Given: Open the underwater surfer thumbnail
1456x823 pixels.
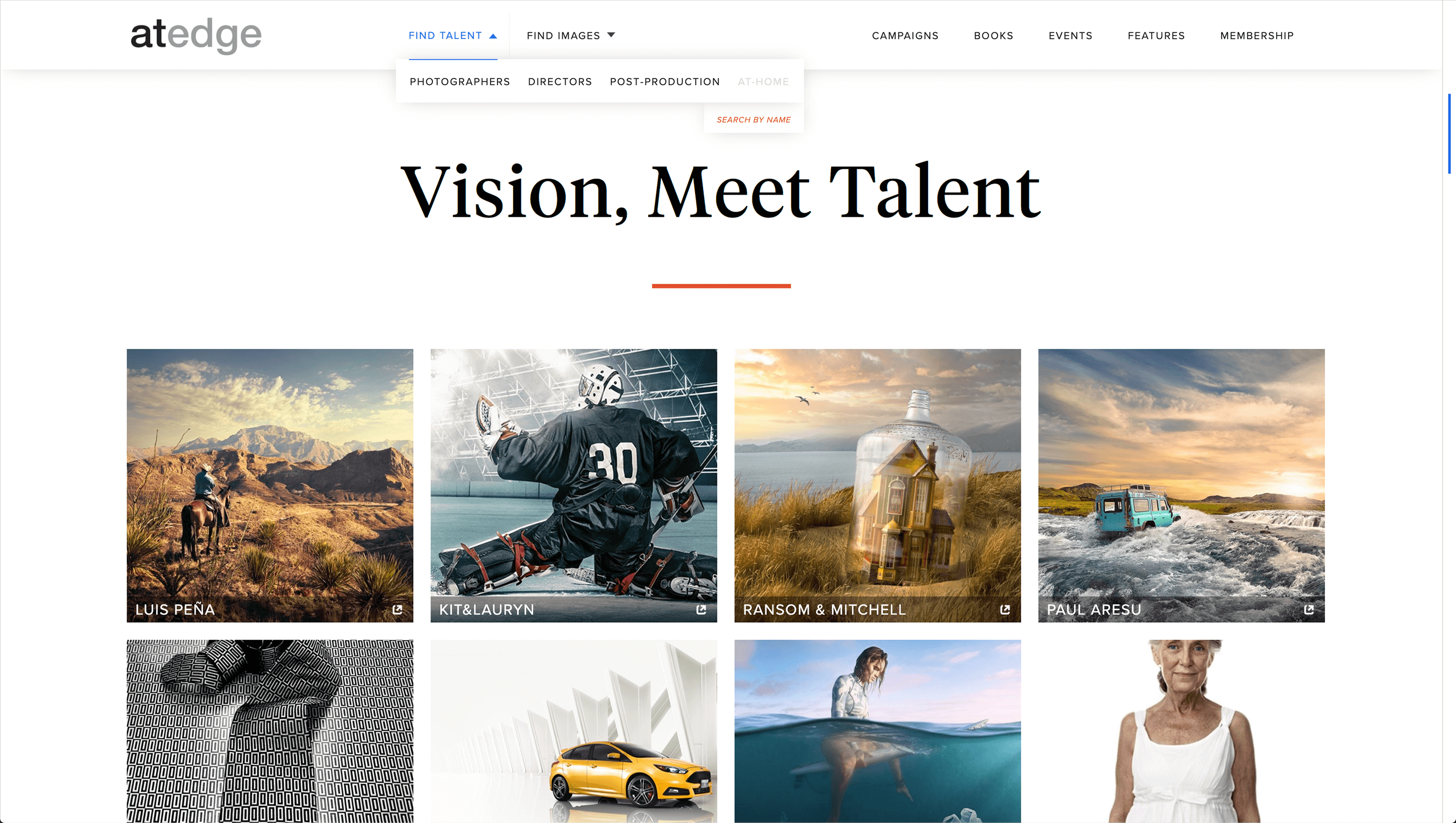Looking at the screenshot, I should pos(877,731).
